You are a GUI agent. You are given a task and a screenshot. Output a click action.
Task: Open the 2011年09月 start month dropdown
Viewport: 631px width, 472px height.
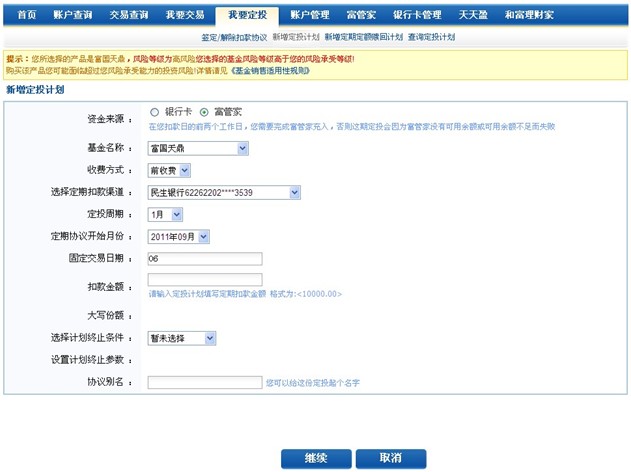click(178, 236)
